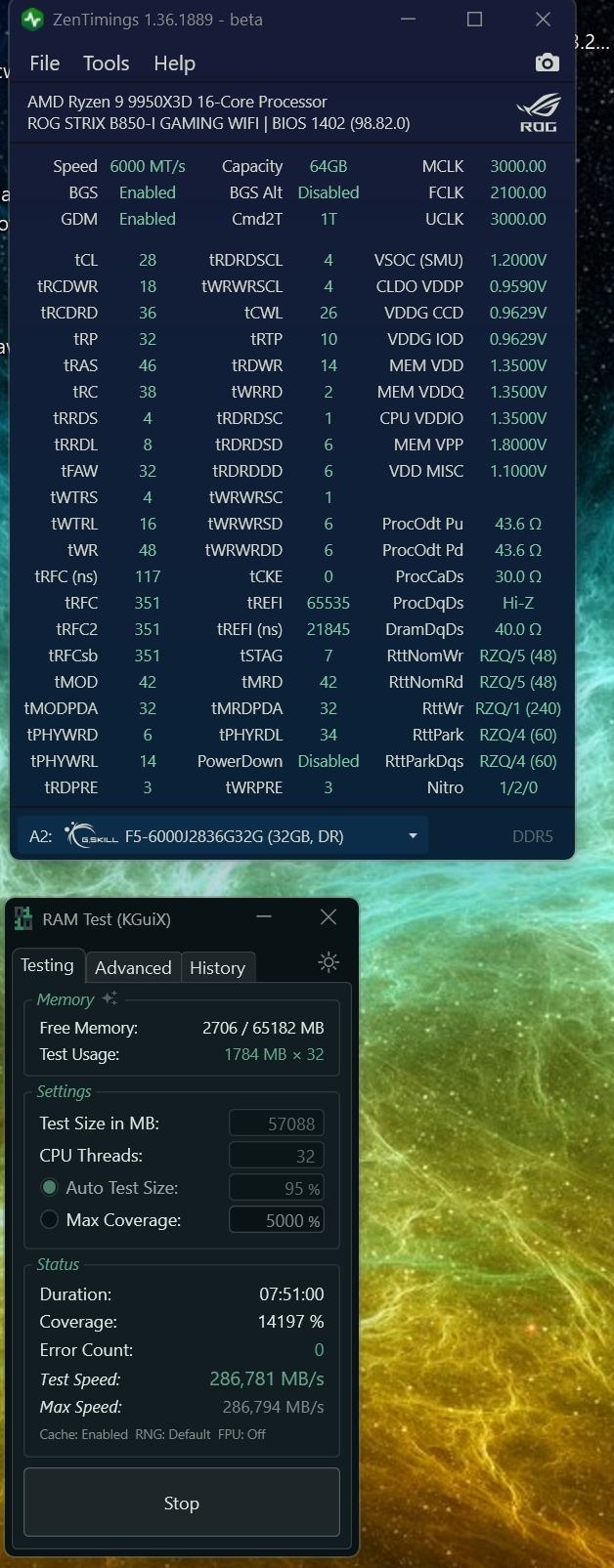Minimize the ZenTimings window
The height and width of the screenshot is (1568, 614).
tap(410, 20)
